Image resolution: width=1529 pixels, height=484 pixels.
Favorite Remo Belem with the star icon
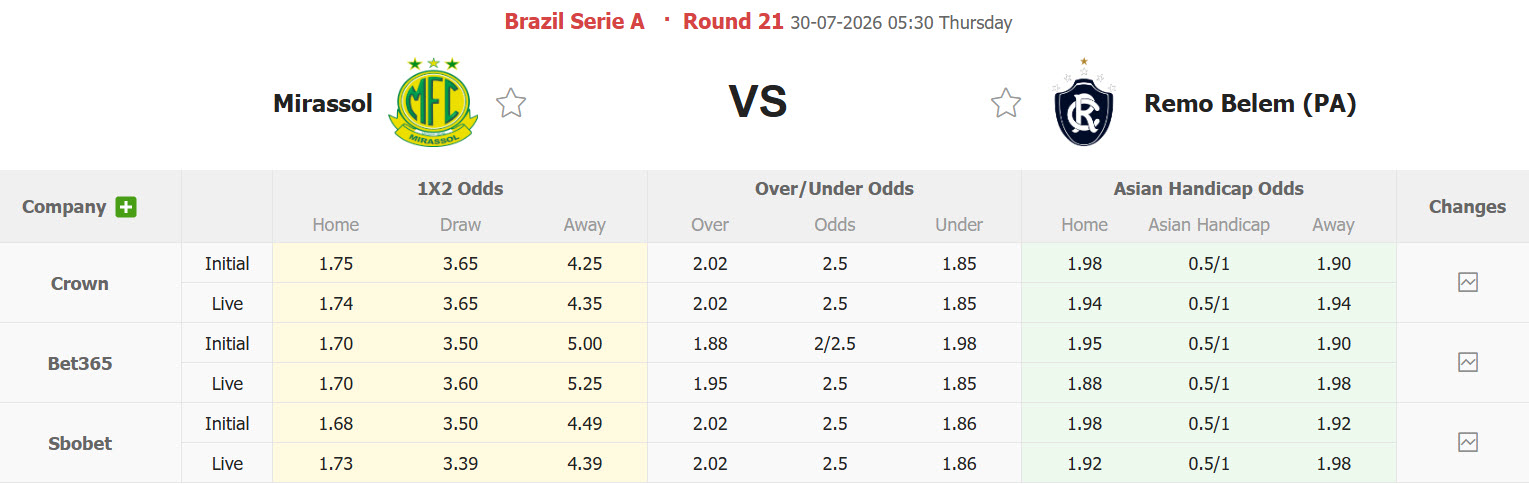[1006, 103]
